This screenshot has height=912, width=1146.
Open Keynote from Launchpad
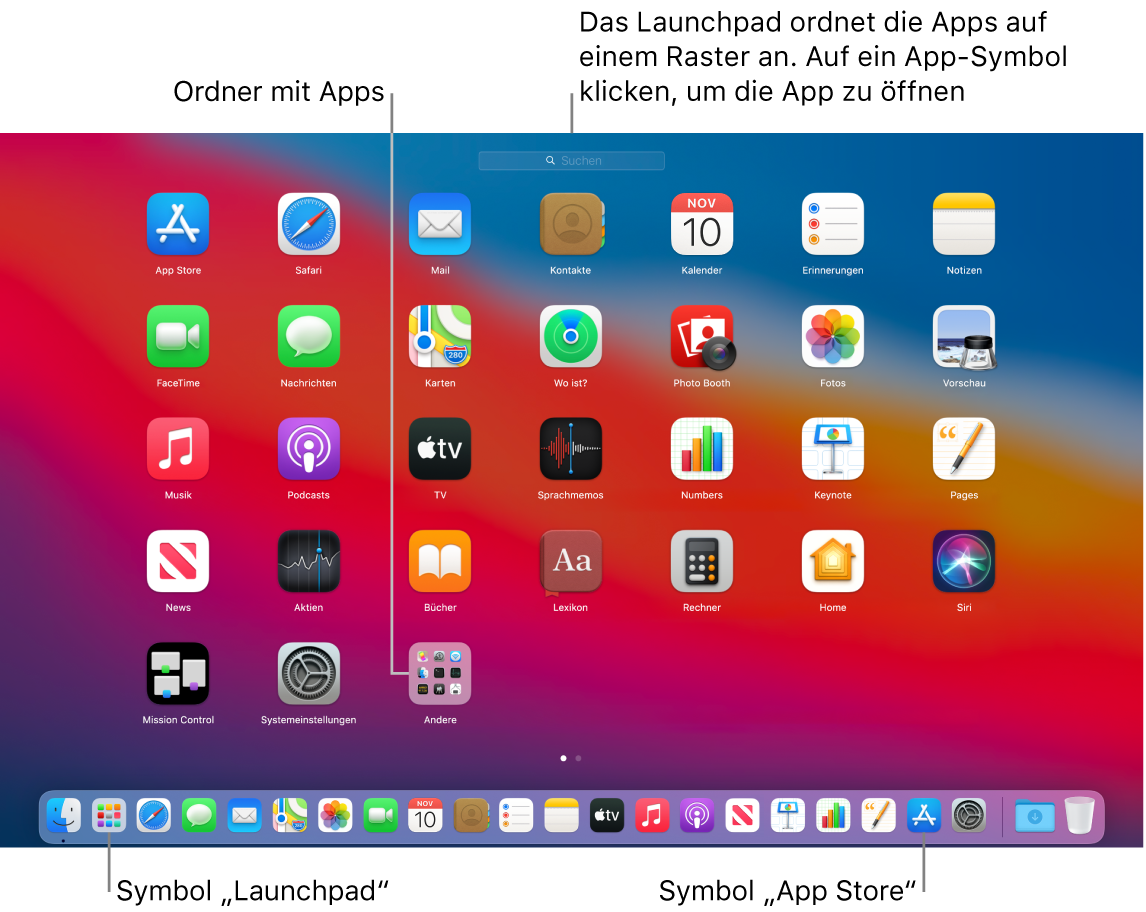tap(832, 449)
